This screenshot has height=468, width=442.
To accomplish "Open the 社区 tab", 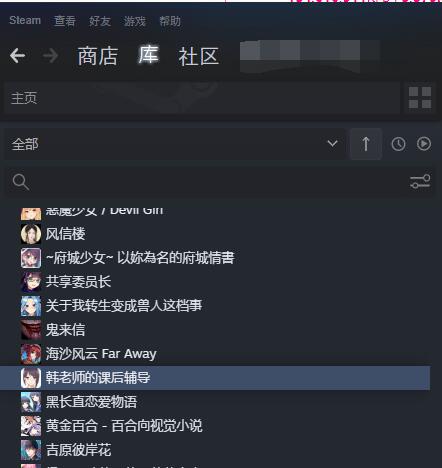I will pos(199,56).
